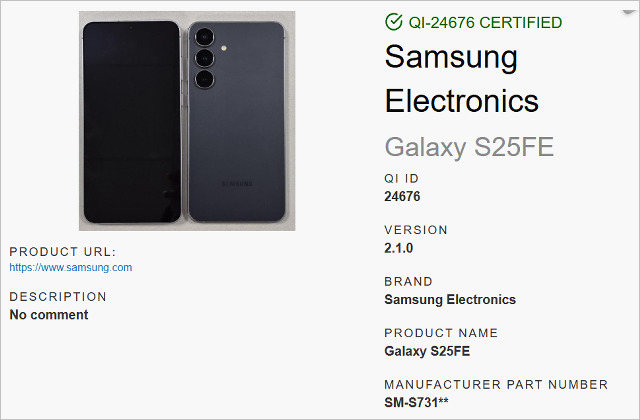Viewport: 640px width, 420px height.
Task: Select the QI-24676 CERTIFIED status text
Action: point(485,22)
